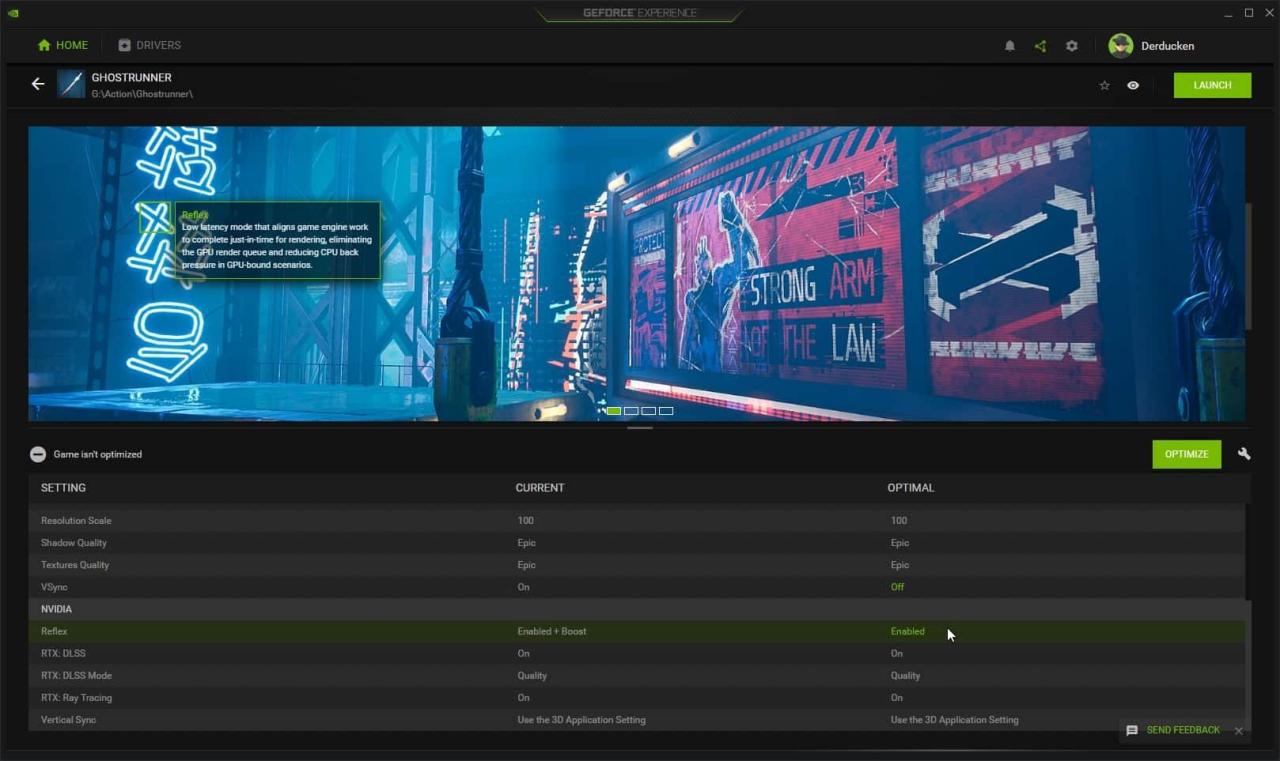Click the Derducken profile avatar

1121,46
